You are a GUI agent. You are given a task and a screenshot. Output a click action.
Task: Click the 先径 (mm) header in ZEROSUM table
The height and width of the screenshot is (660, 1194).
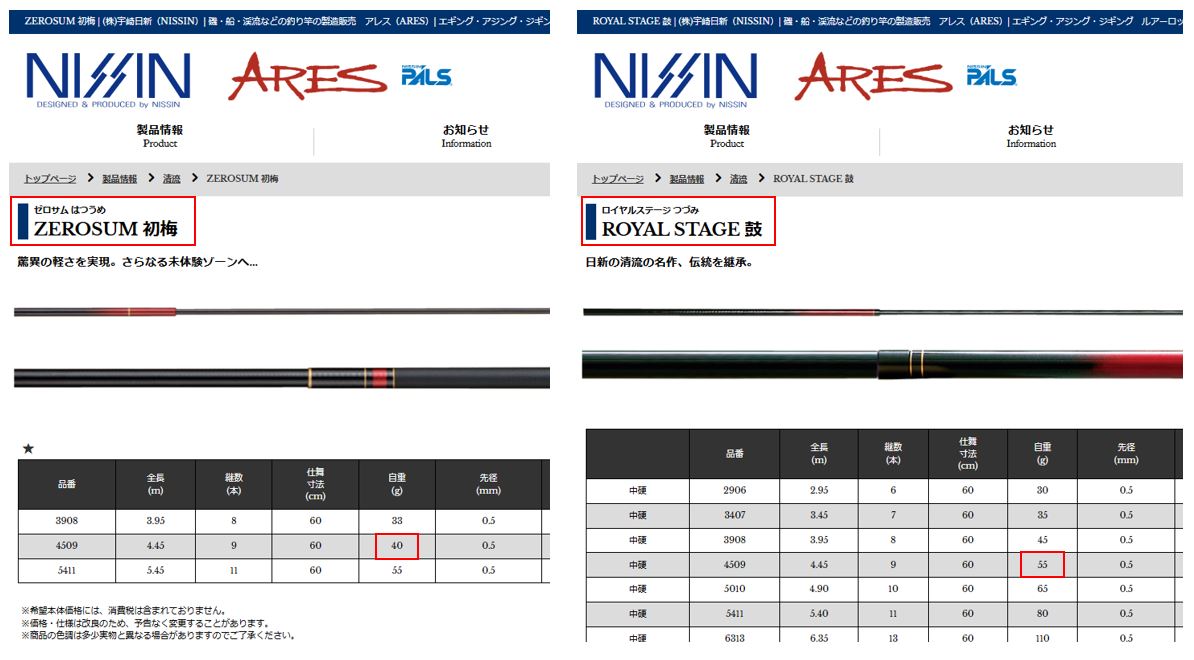[x=488, y=484]
